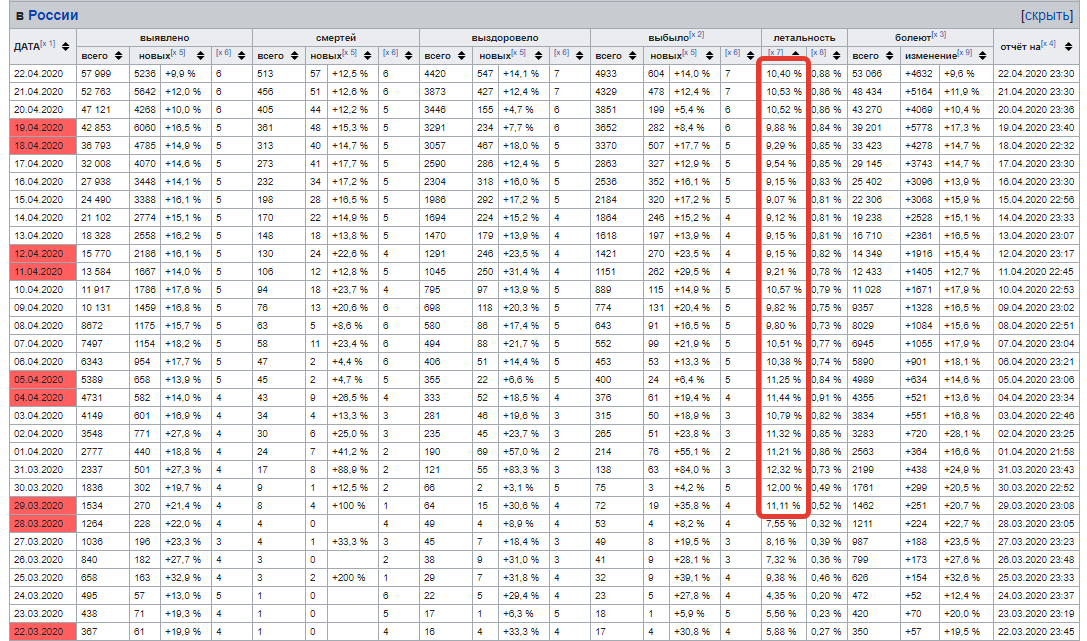Image resolution: width=1087 pixels, height=641 pixels.
Task: Sort by the [x 6] column under выздоровело
Action: coord(580,55)
